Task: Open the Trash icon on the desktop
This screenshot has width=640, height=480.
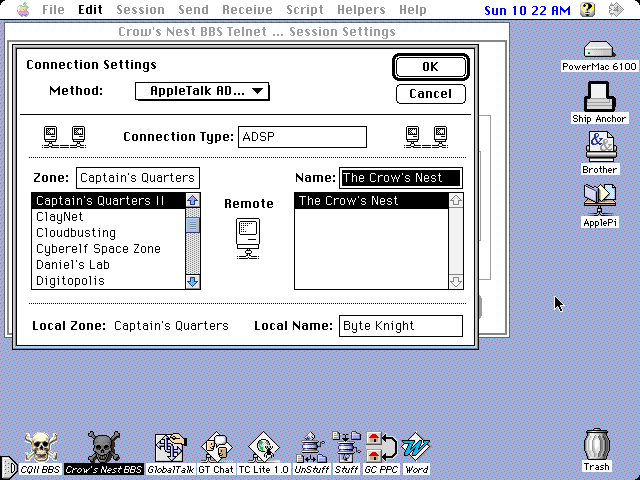Action: (x=597, y=445)
